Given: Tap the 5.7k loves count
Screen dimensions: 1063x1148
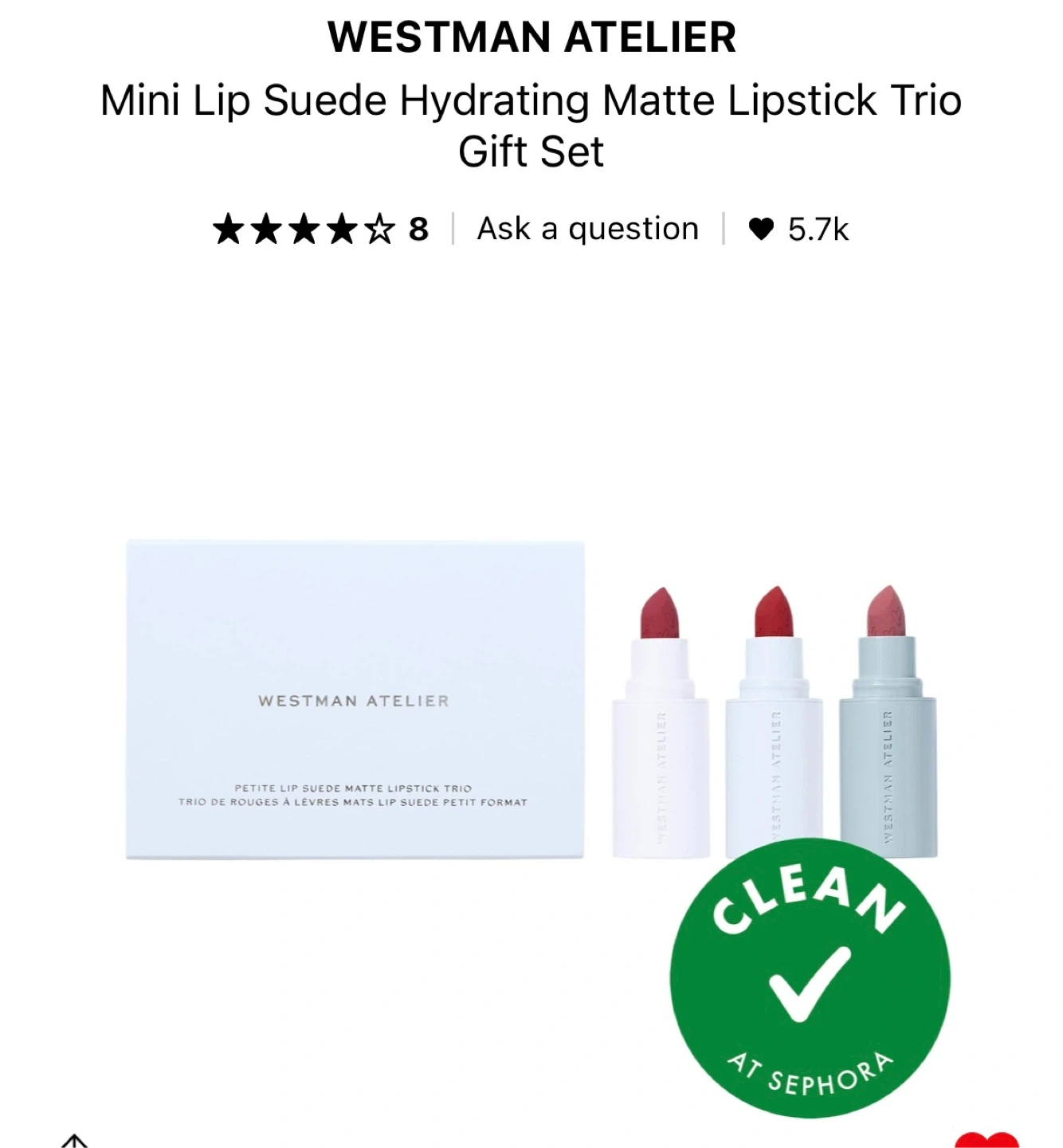Looking at the screenshot, I should tap(818, 230).
